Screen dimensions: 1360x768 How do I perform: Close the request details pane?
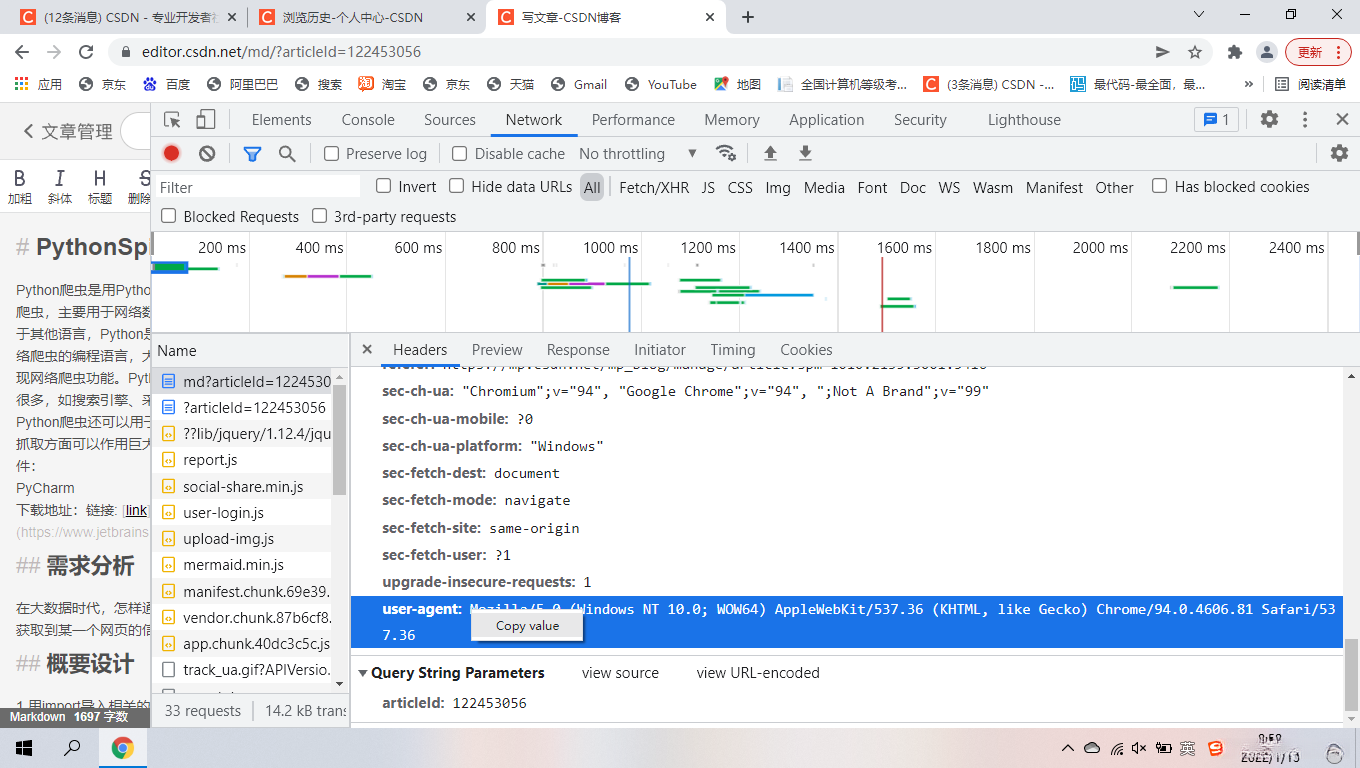click(367, 349)
